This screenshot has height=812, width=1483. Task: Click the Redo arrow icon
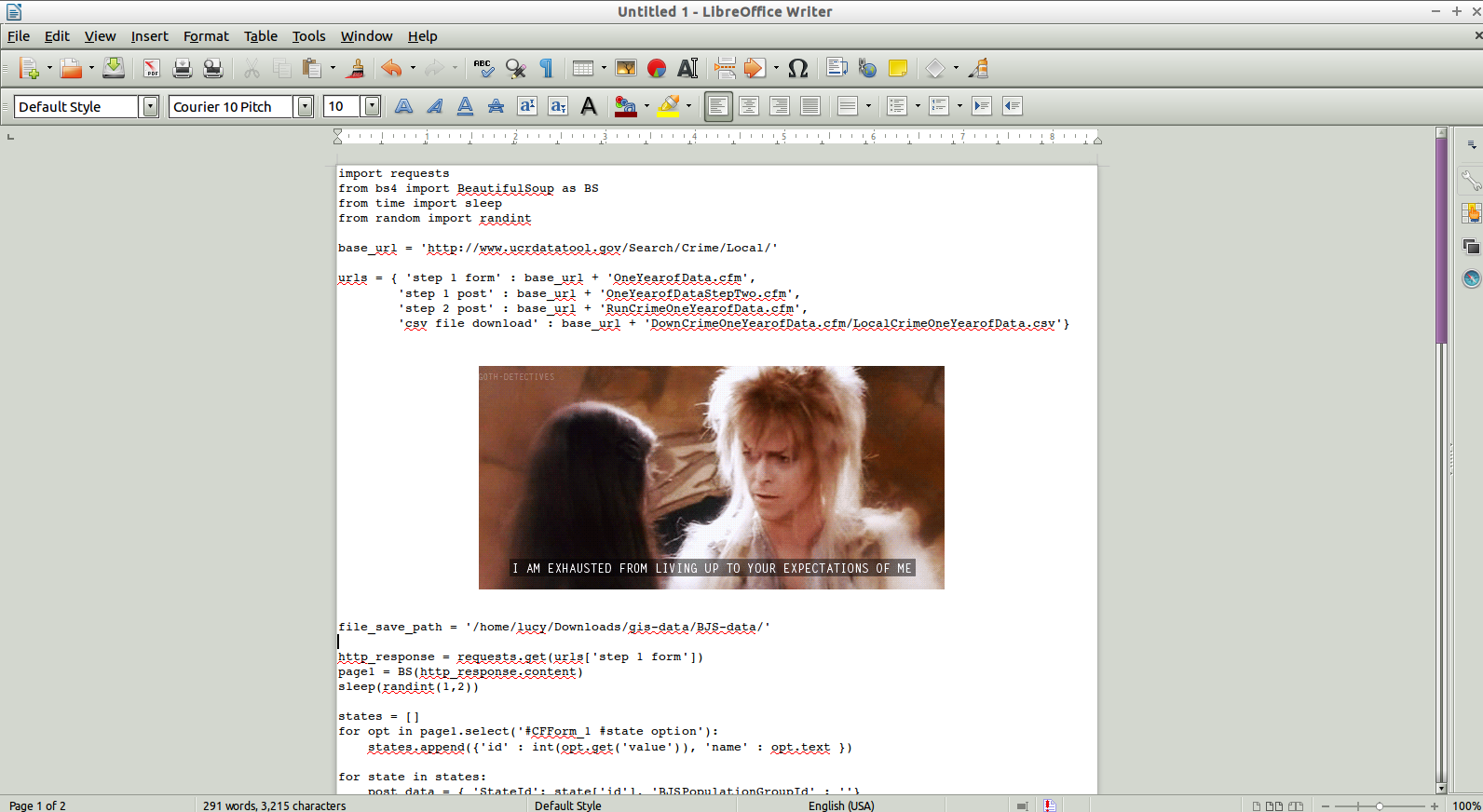click(434, 68)
